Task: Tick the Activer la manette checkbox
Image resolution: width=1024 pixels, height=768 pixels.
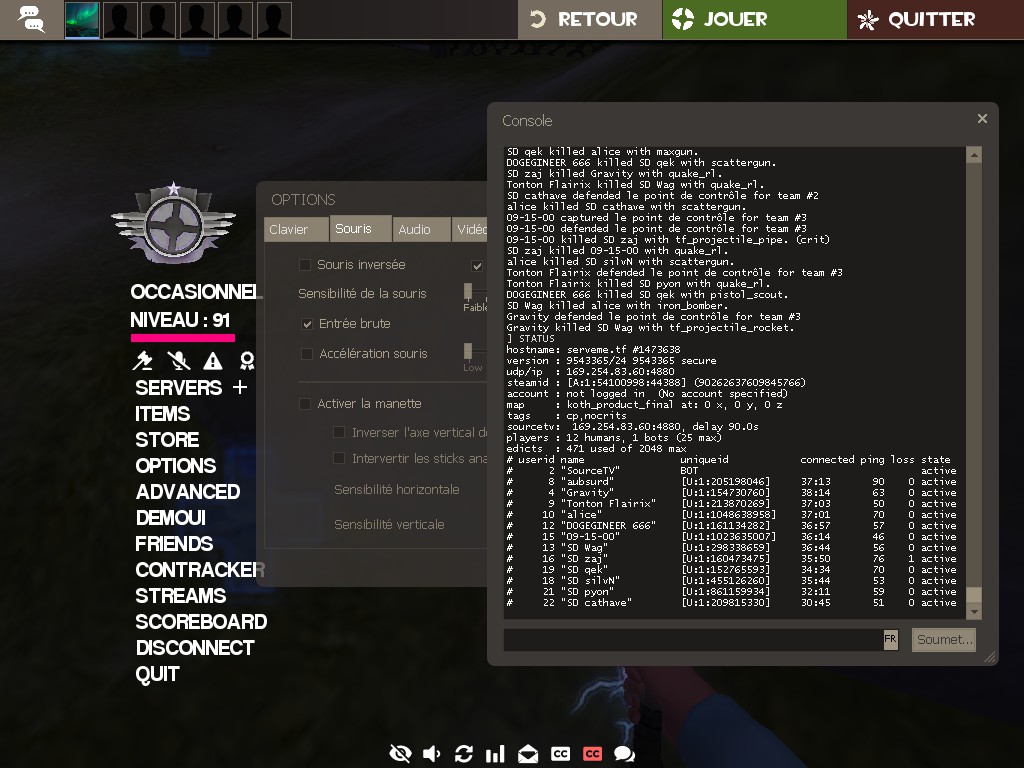Action: click(x=306, y=404)
